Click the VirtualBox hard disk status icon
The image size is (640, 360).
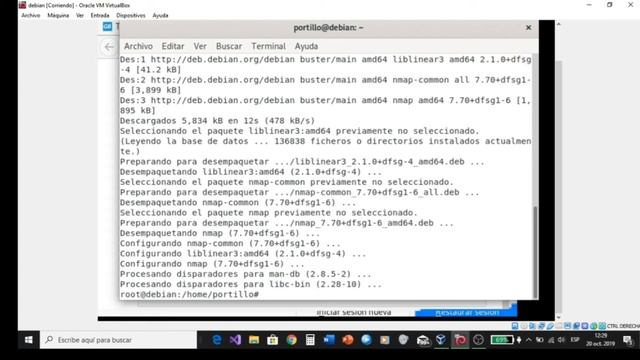[x=515, y=326]
